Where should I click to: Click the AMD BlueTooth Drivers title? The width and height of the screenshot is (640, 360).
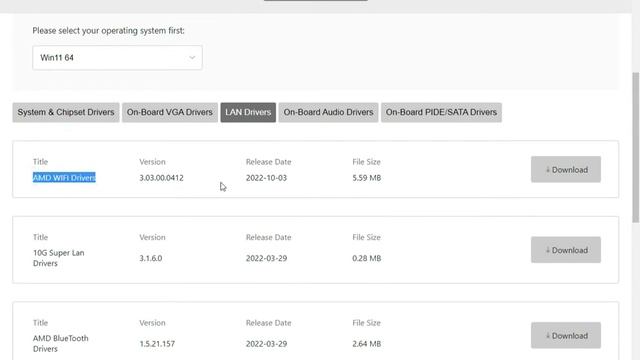pyautogui.click(x=60, y=343)
